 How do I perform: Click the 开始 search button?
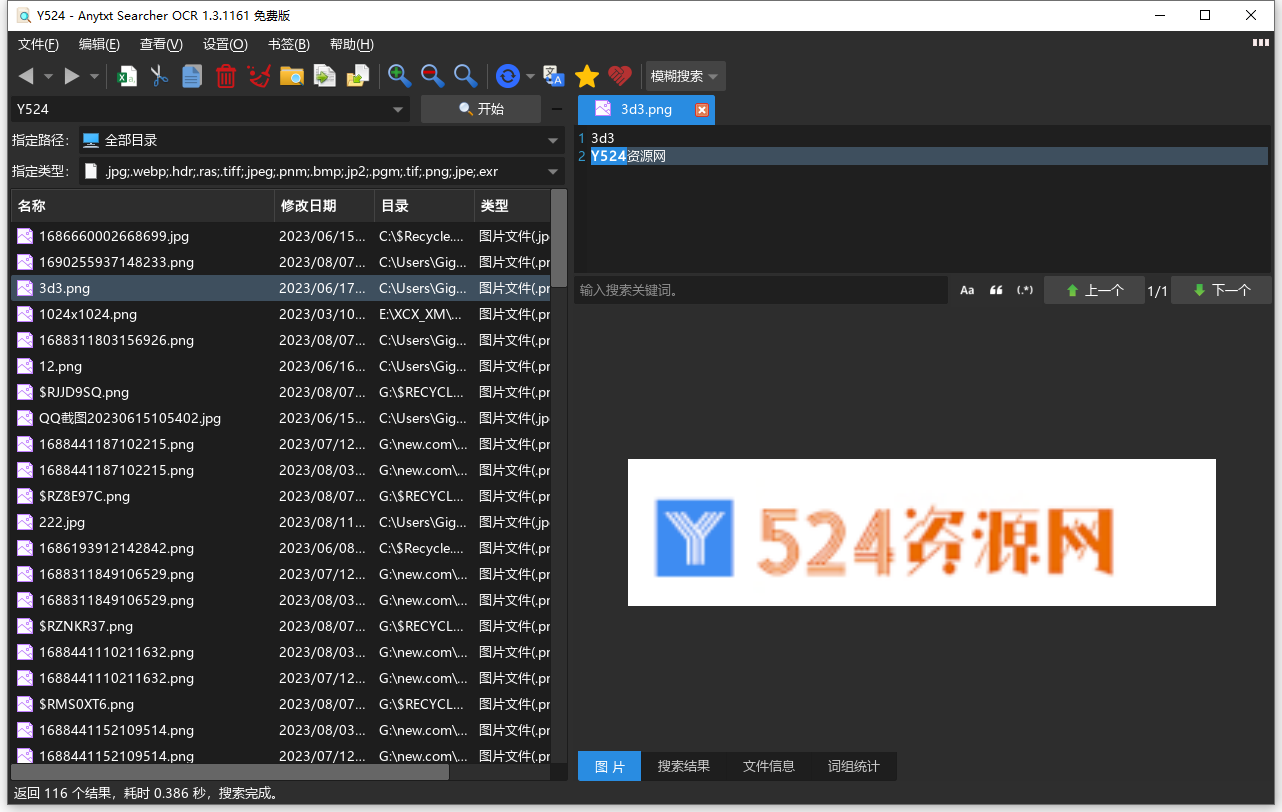click(x=481, y=109)
